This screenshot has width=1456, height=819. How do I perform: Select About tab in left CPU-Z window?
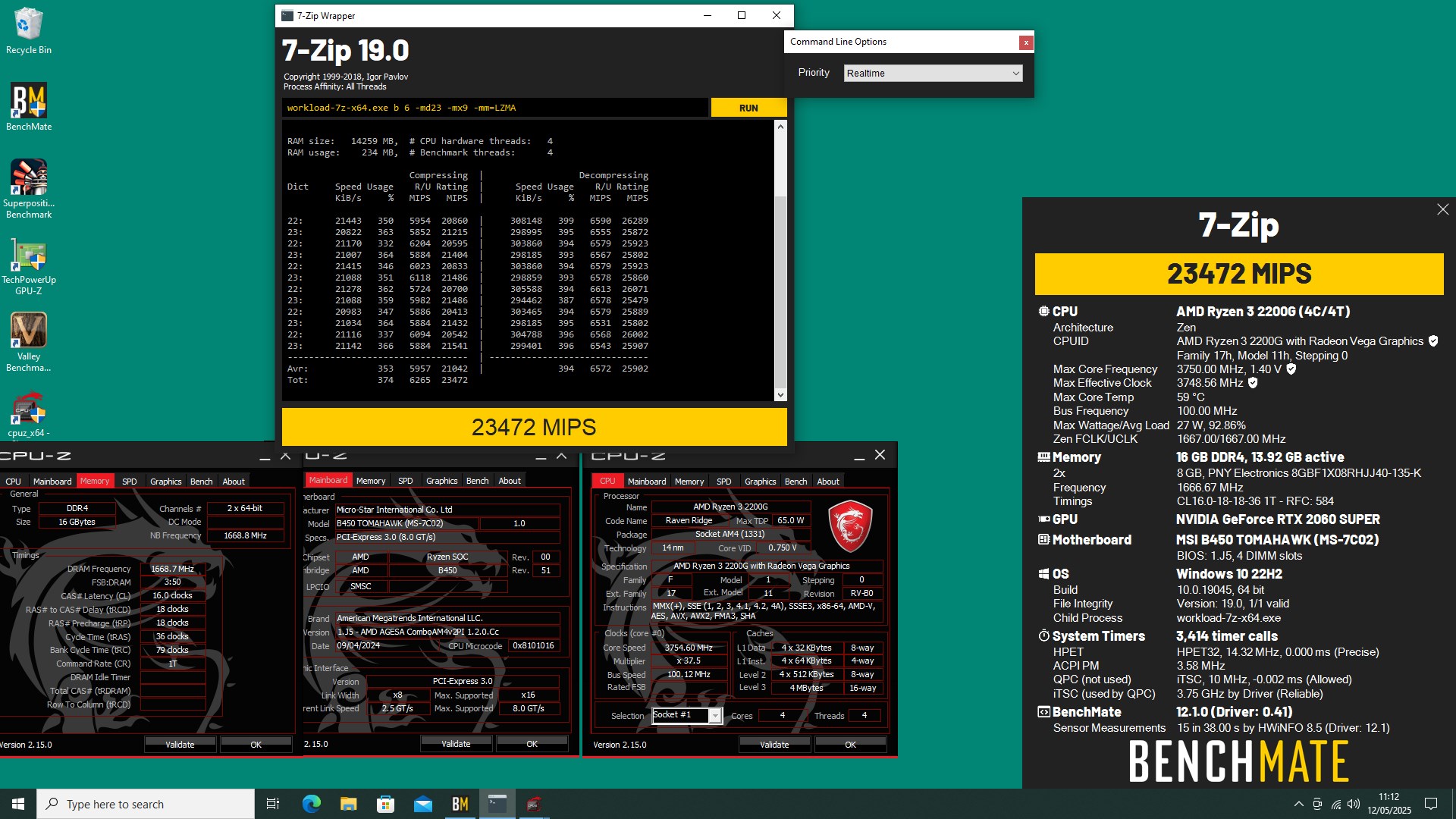tap(234, 482)
